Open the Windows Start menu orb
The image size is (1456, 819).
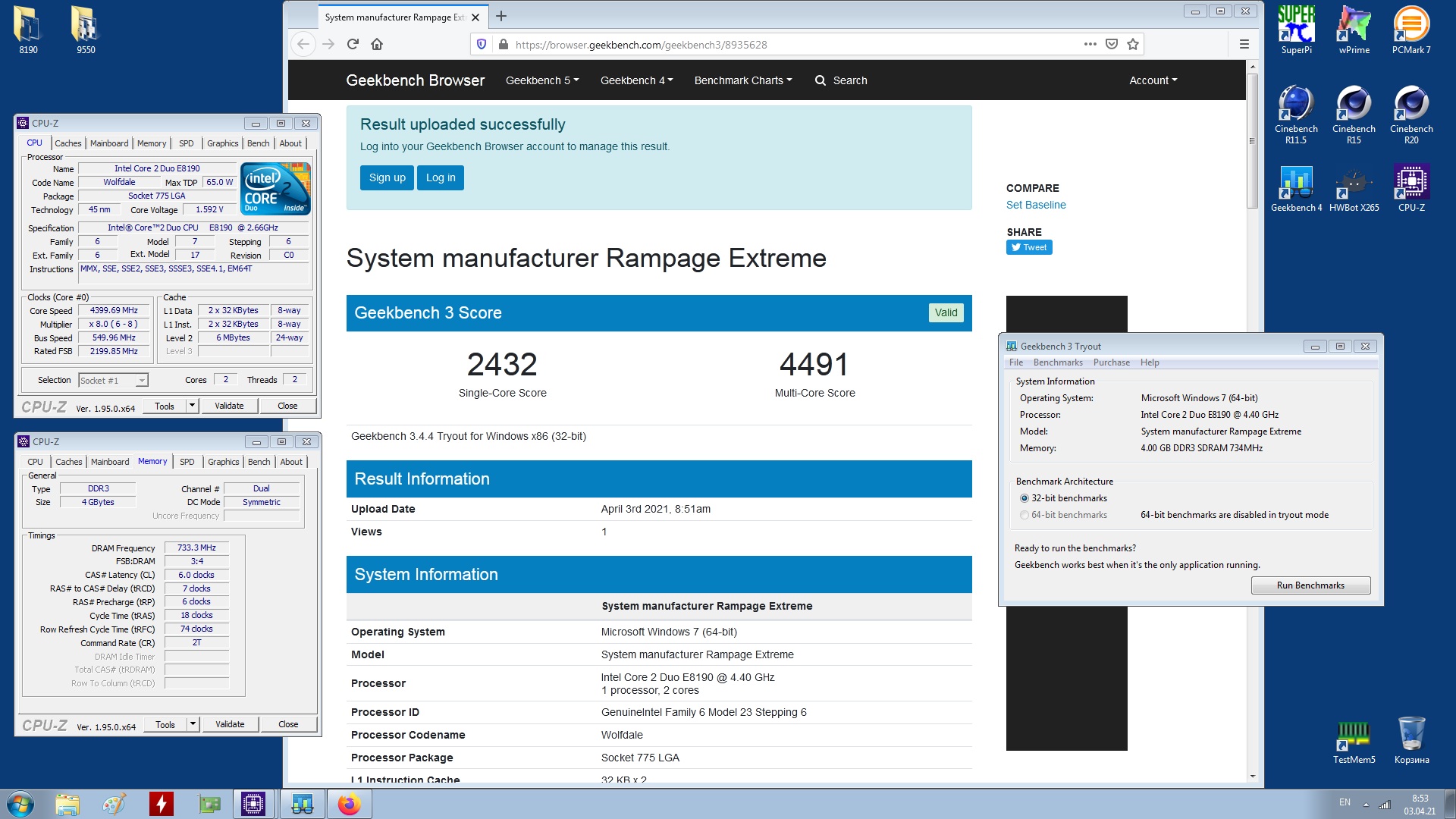(x=20, y=804)
